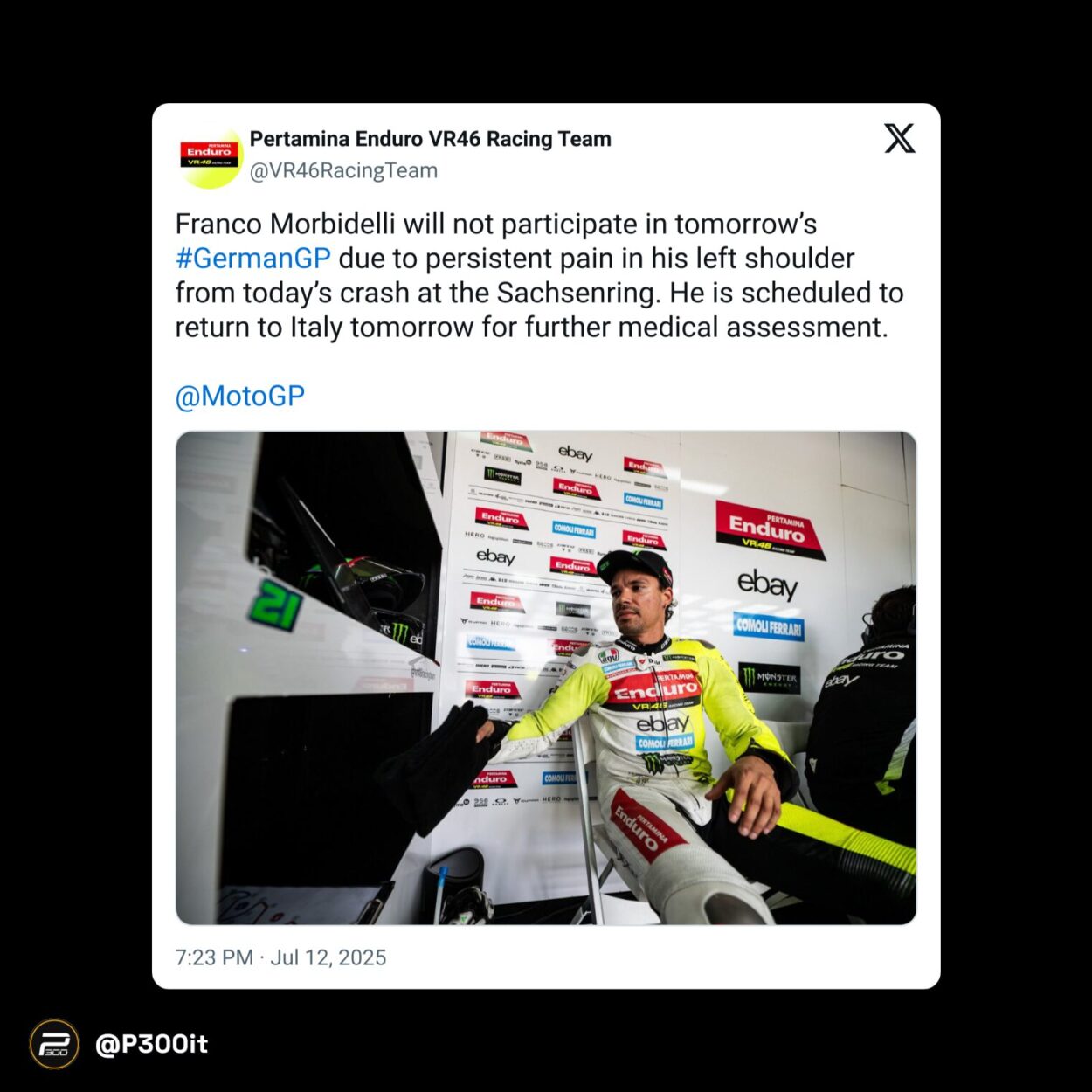Open the #GermanGP hashtag link
1092x1092 pixels.
point(252,259)
